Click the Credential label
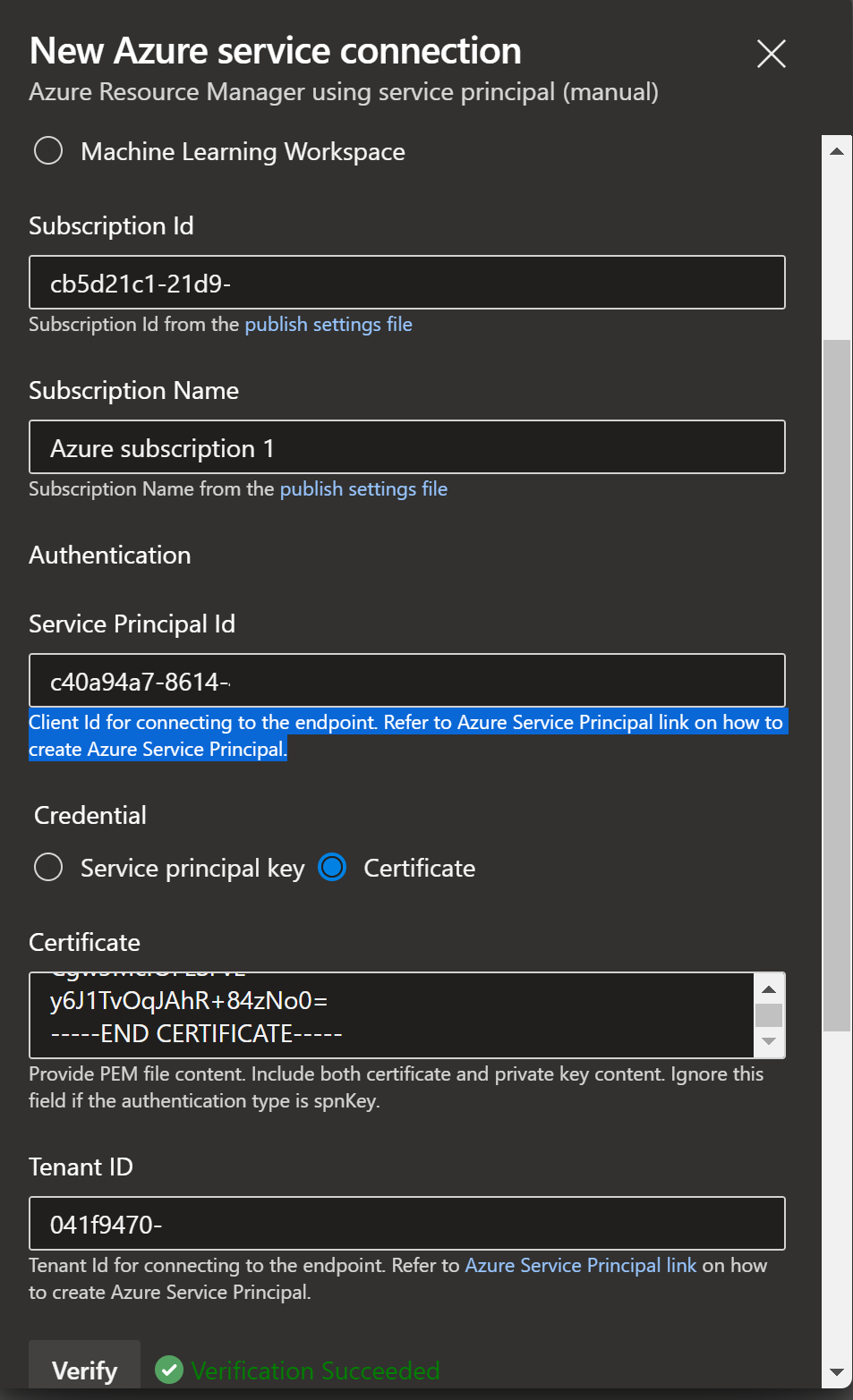The width and height of the screenshot is (853, 1400). pos(90,815)
